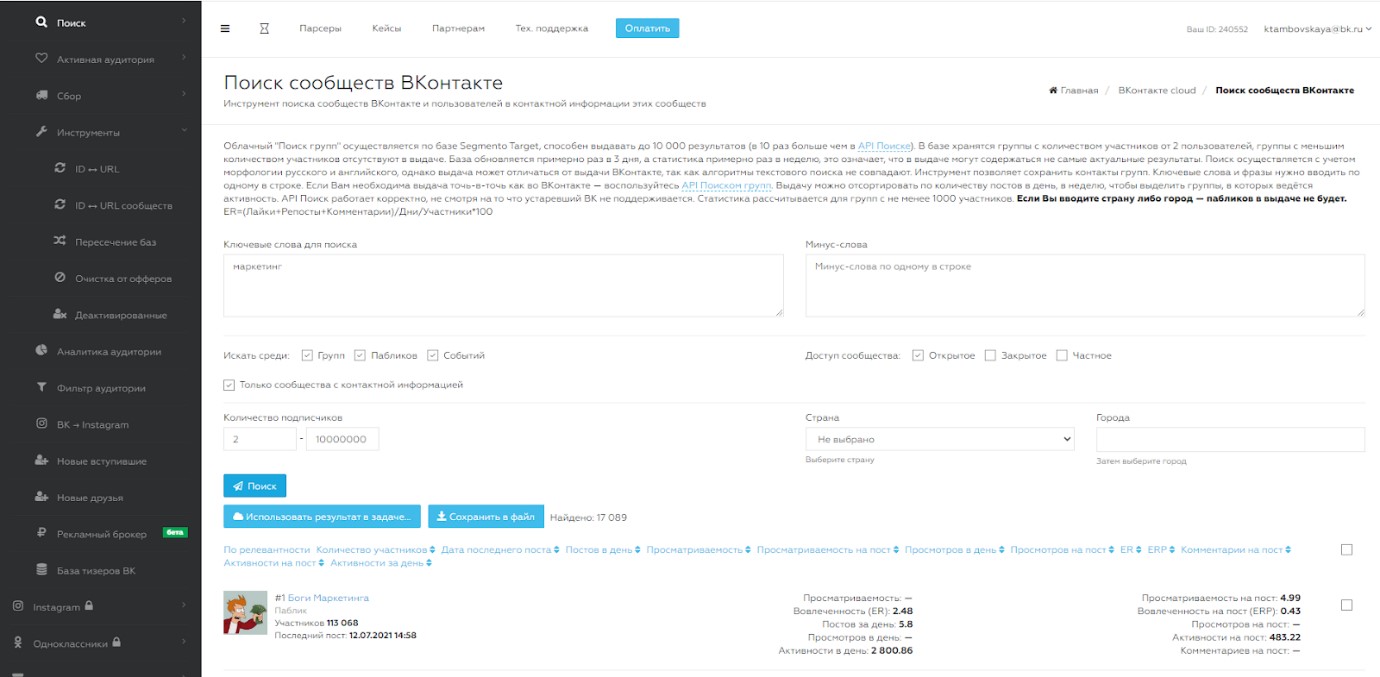Expand the Поиск sidebar section

click(x=185, y=22)
